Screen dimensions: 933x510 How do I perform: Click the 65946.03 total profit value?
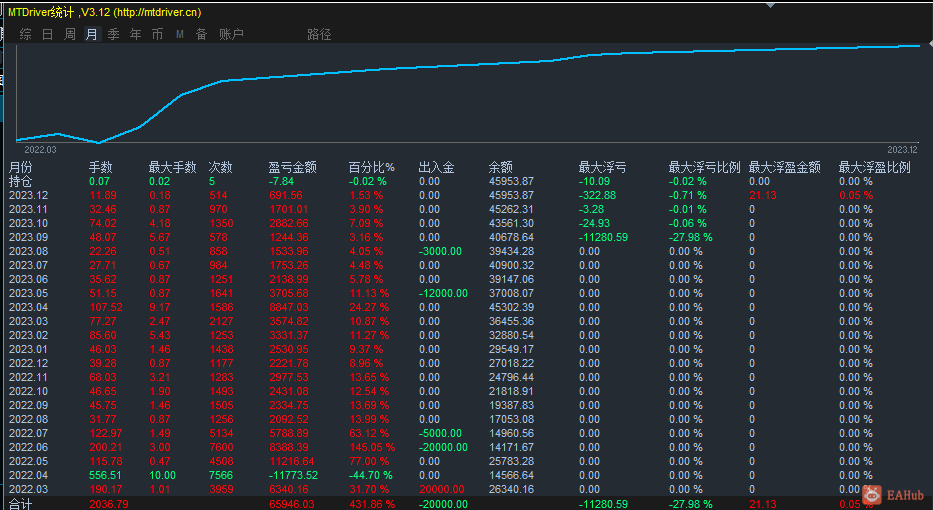293,504
